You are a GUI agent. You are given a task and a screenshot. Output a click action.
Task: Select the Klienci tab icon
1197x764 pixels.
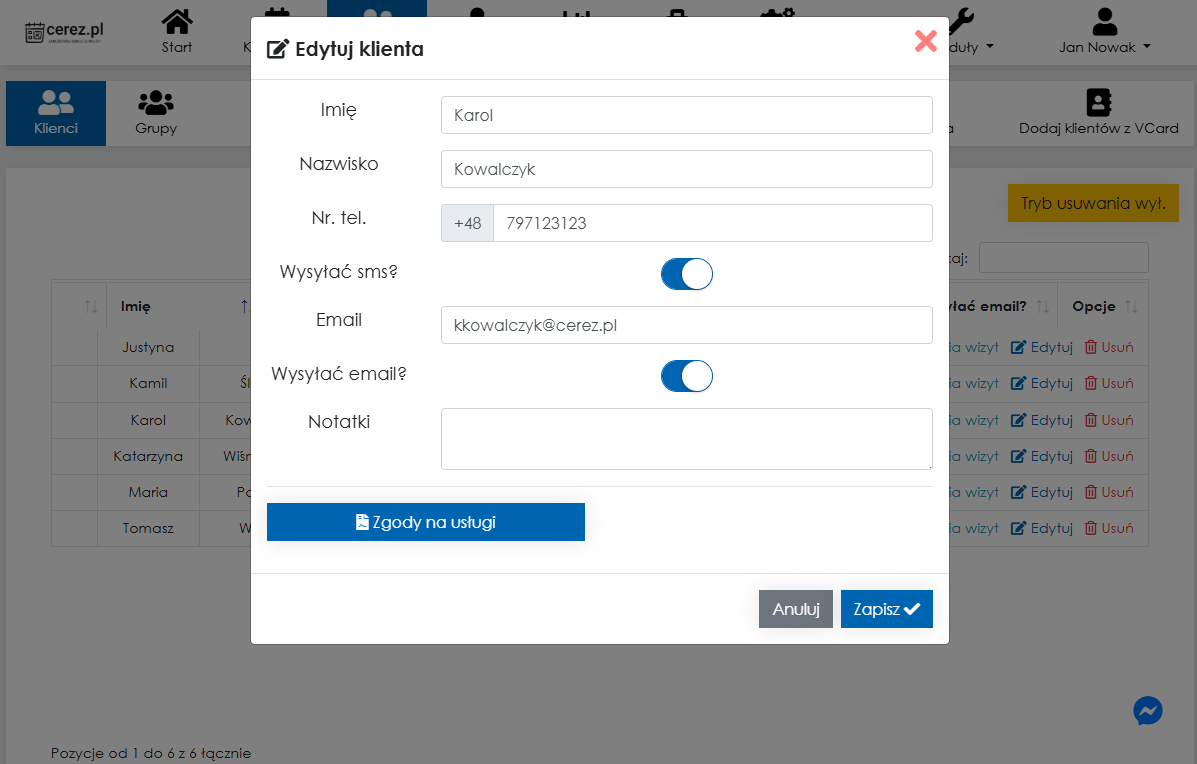56,103
